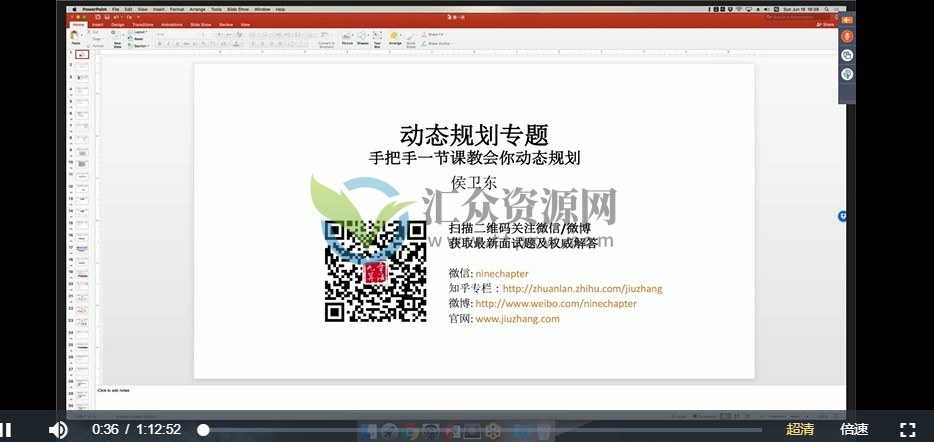Viewport: 934px width, 442px height.
Task: Open the Tools menu in menu bar
Action: point(216,10)
